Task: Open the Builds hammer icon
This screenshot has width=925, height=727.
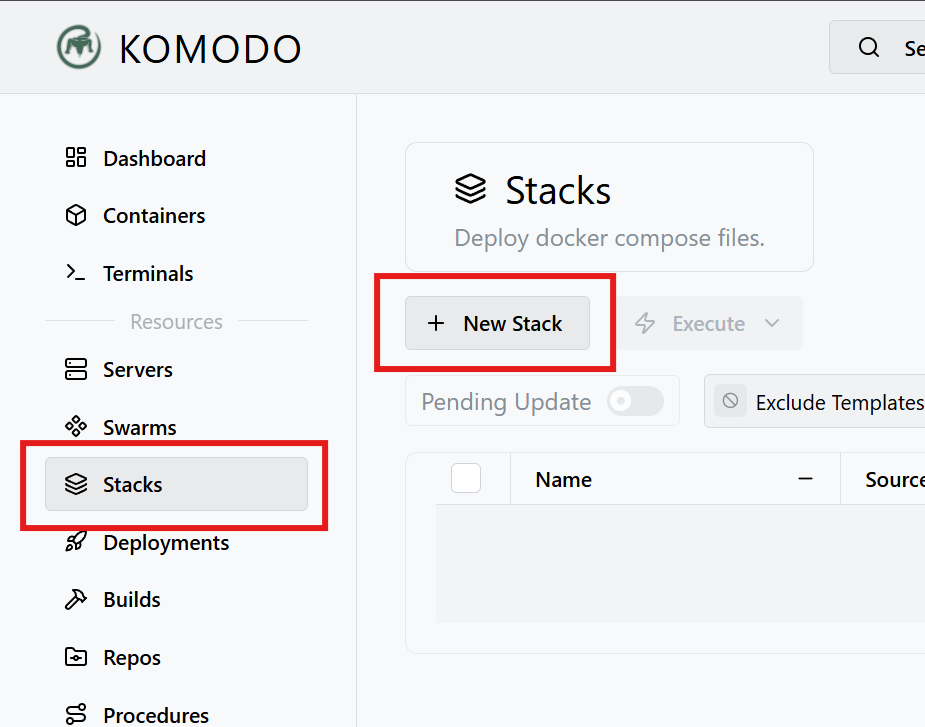Action: point(76,600)
